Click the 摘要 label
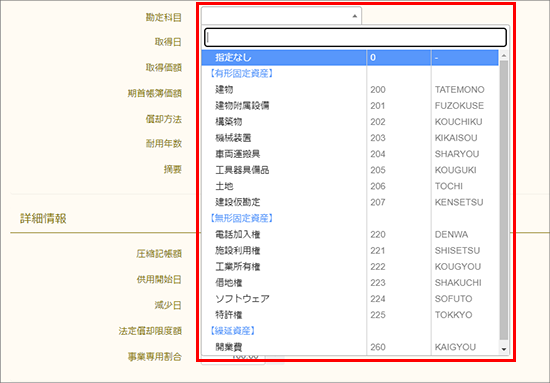 (173, 169)
